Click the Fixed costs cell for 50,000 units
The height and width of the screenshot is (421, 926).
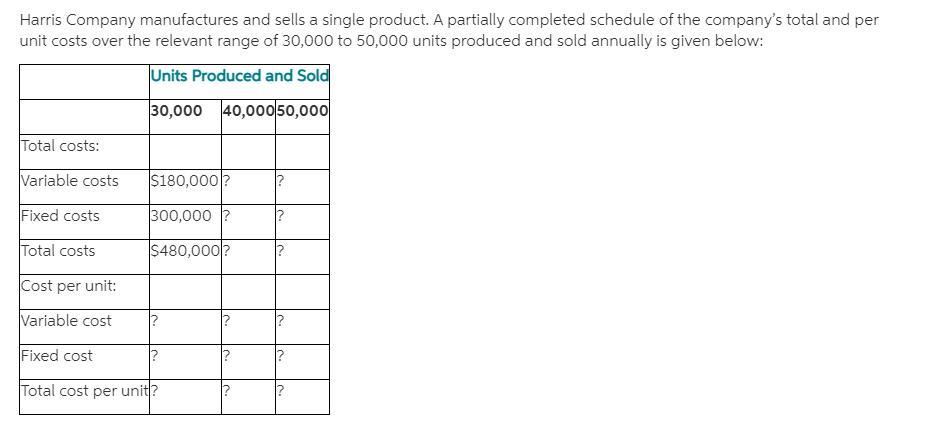tap(301, 216)
